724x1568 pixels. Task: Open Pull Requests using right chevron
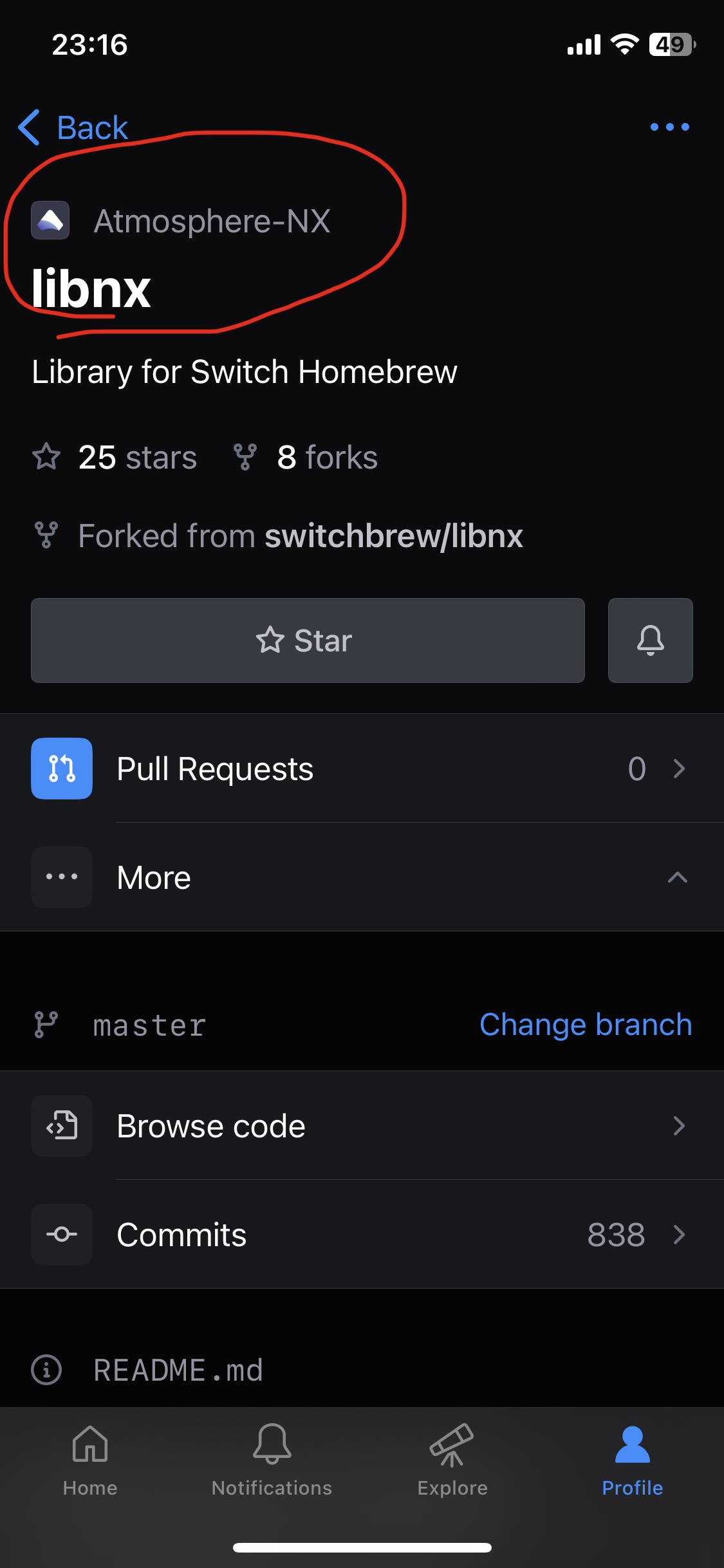[x=679, y=769]
